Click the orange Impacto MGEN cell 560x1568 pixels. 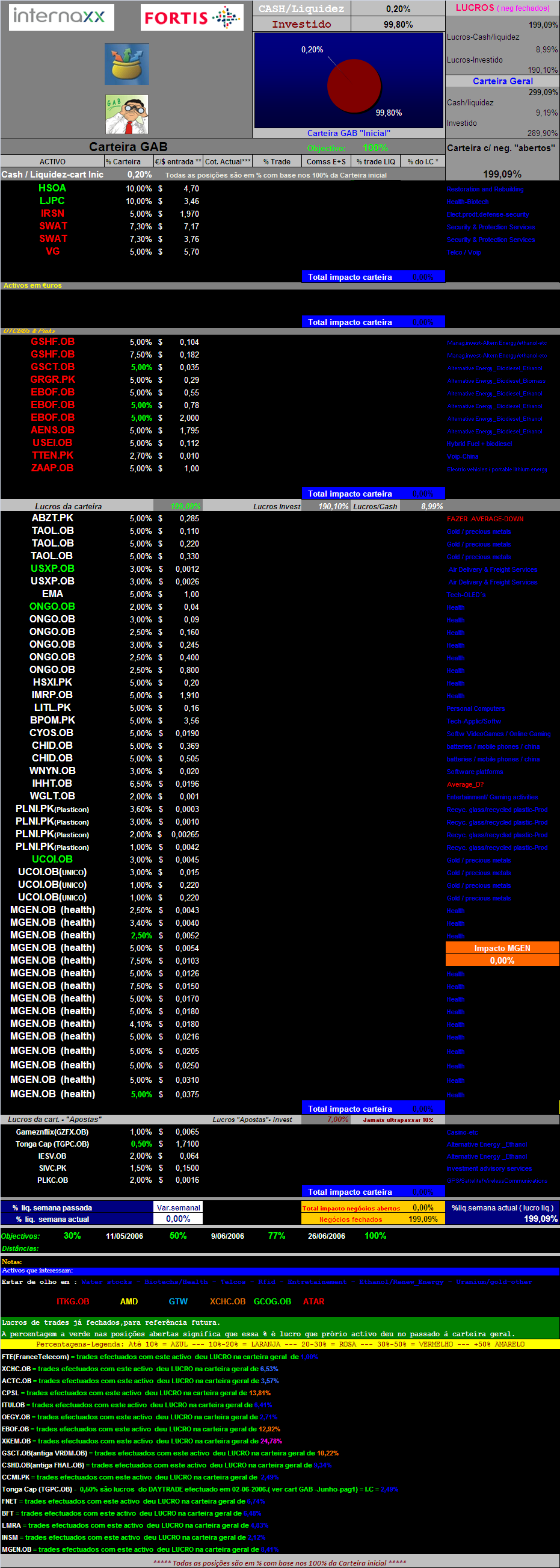(x=502, y=949)
